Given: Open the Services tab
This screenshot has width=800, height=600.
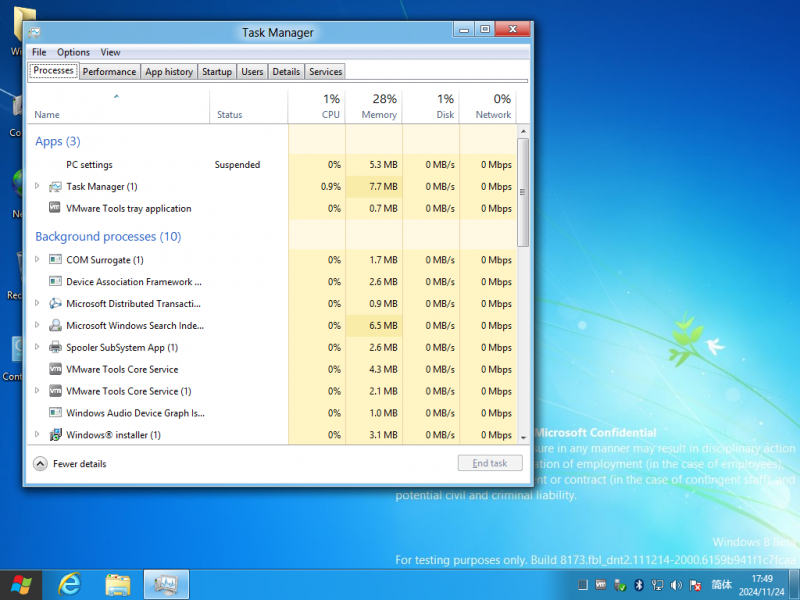Looking at the screenshot, I should [x=326, y=72].
